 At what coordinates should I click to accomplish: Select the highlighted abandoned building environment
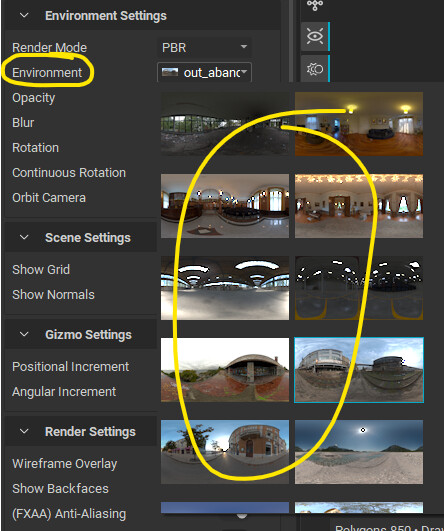[x=359, y=370]
